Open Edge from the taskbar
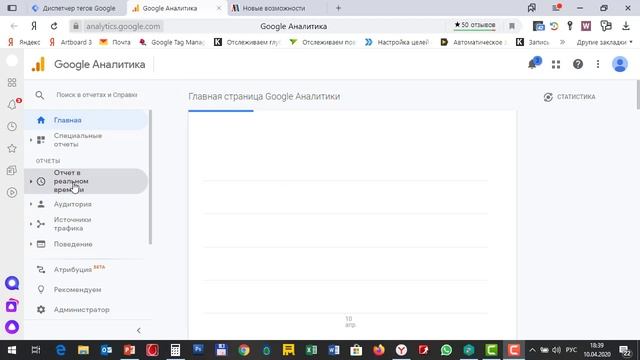Viewport: 640px width, 360px height. 60,350
